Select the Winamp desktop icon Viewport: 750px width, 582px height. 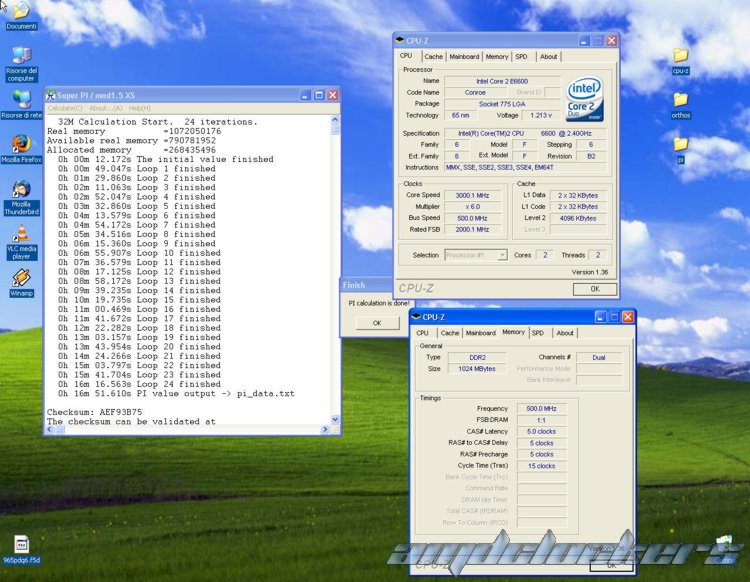pos(20,279)
